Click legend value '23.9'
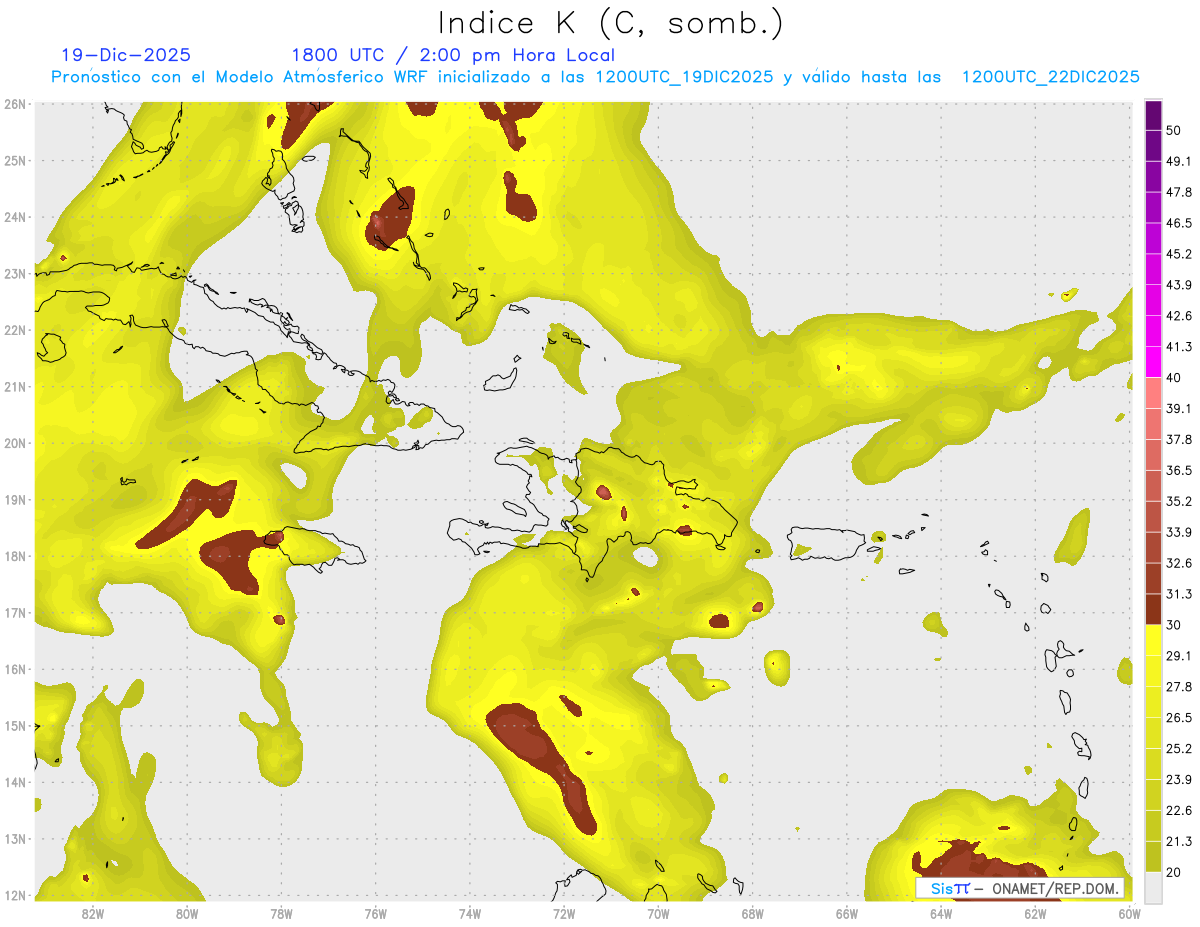 [x=1178, y=779]
